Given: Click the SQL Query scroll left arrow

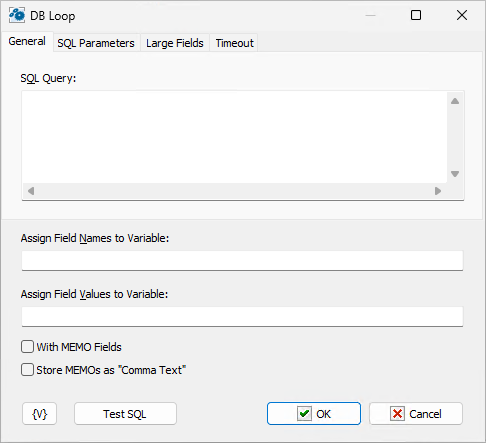Looking at the screenshot, I should (x=31, y=191).
